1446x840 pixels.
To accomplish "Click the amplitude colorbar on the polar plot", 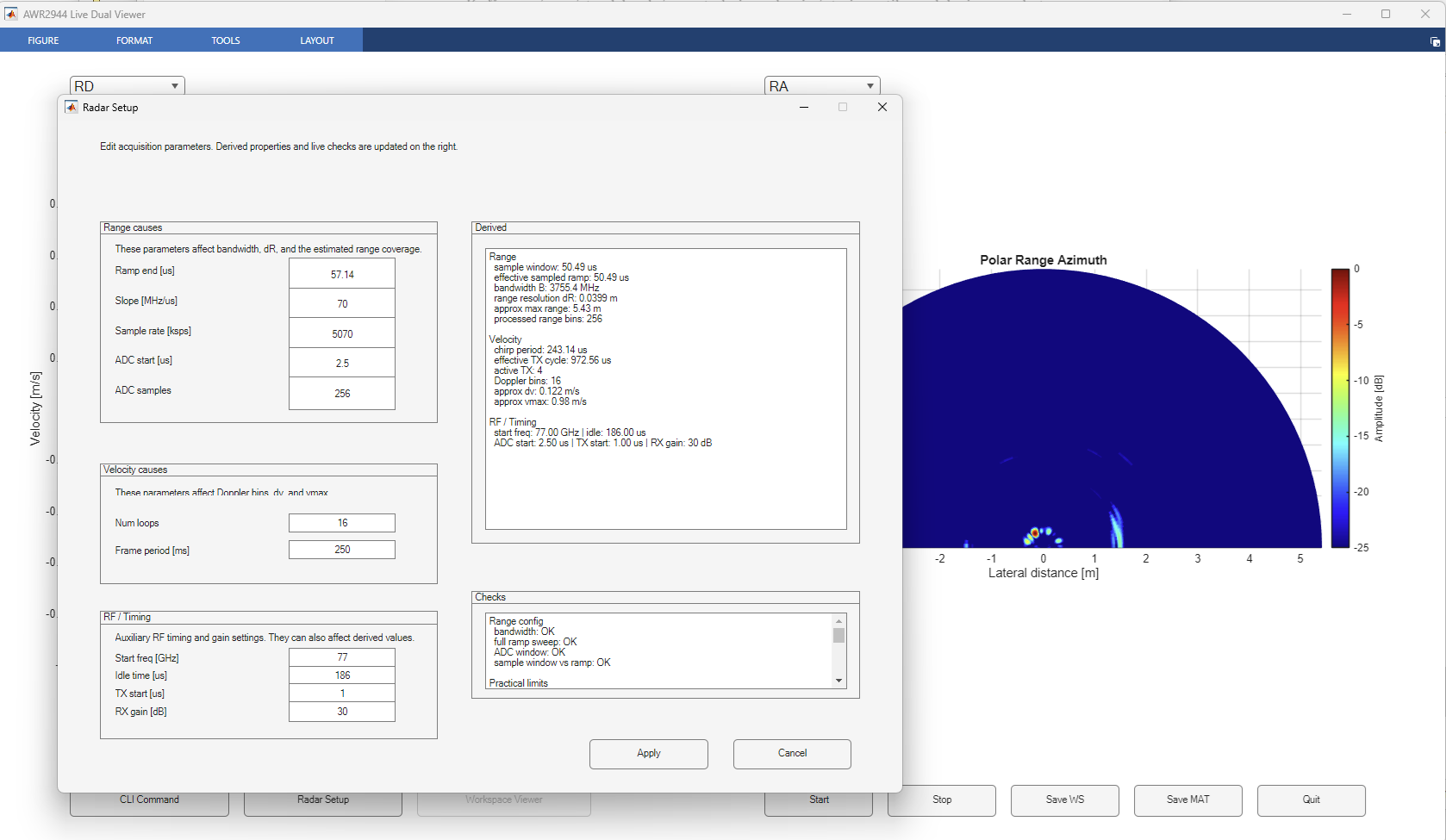I will [x=1340, y=408].
